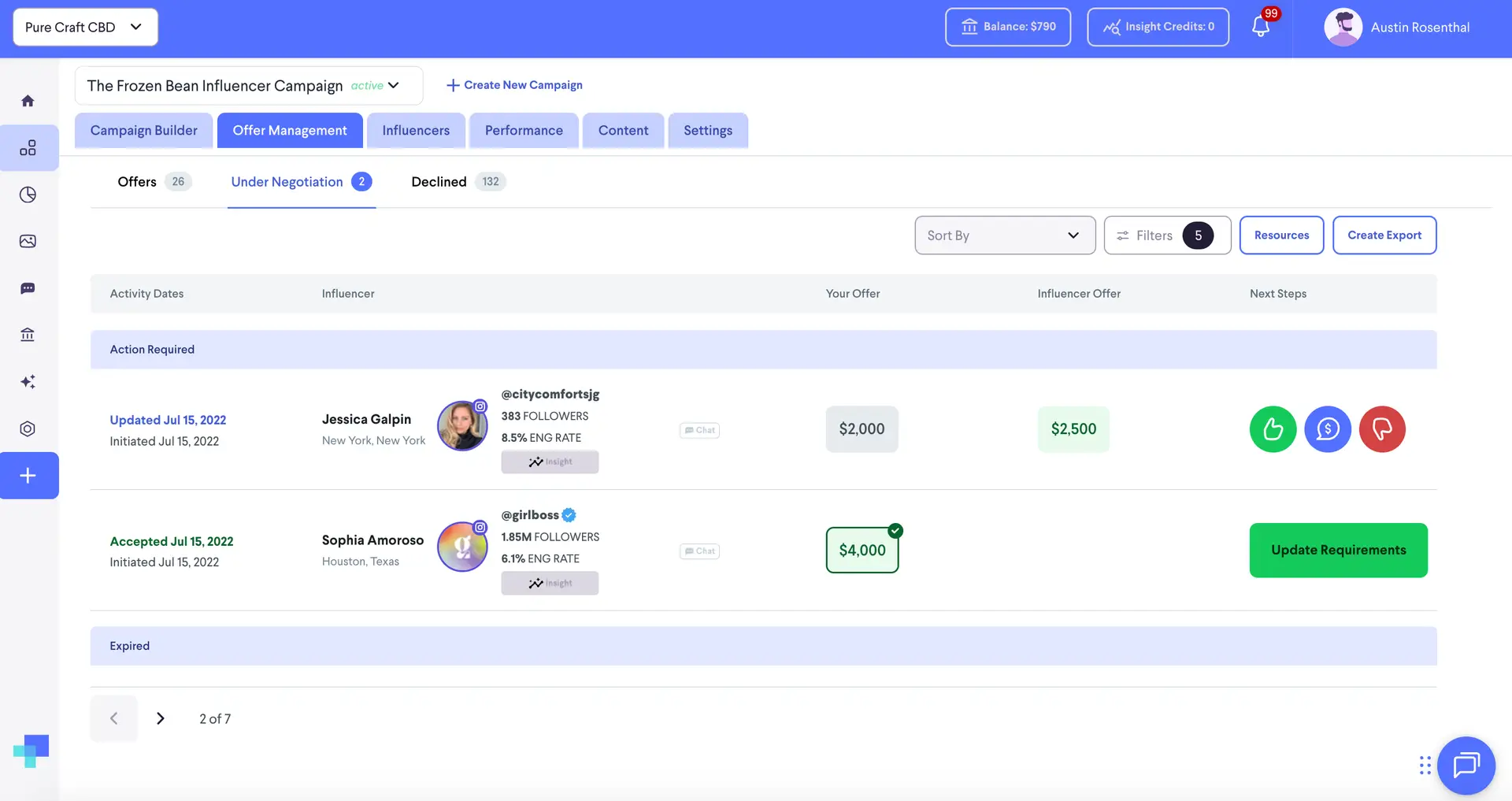Open the Home sidebar icon

point(28,100)
